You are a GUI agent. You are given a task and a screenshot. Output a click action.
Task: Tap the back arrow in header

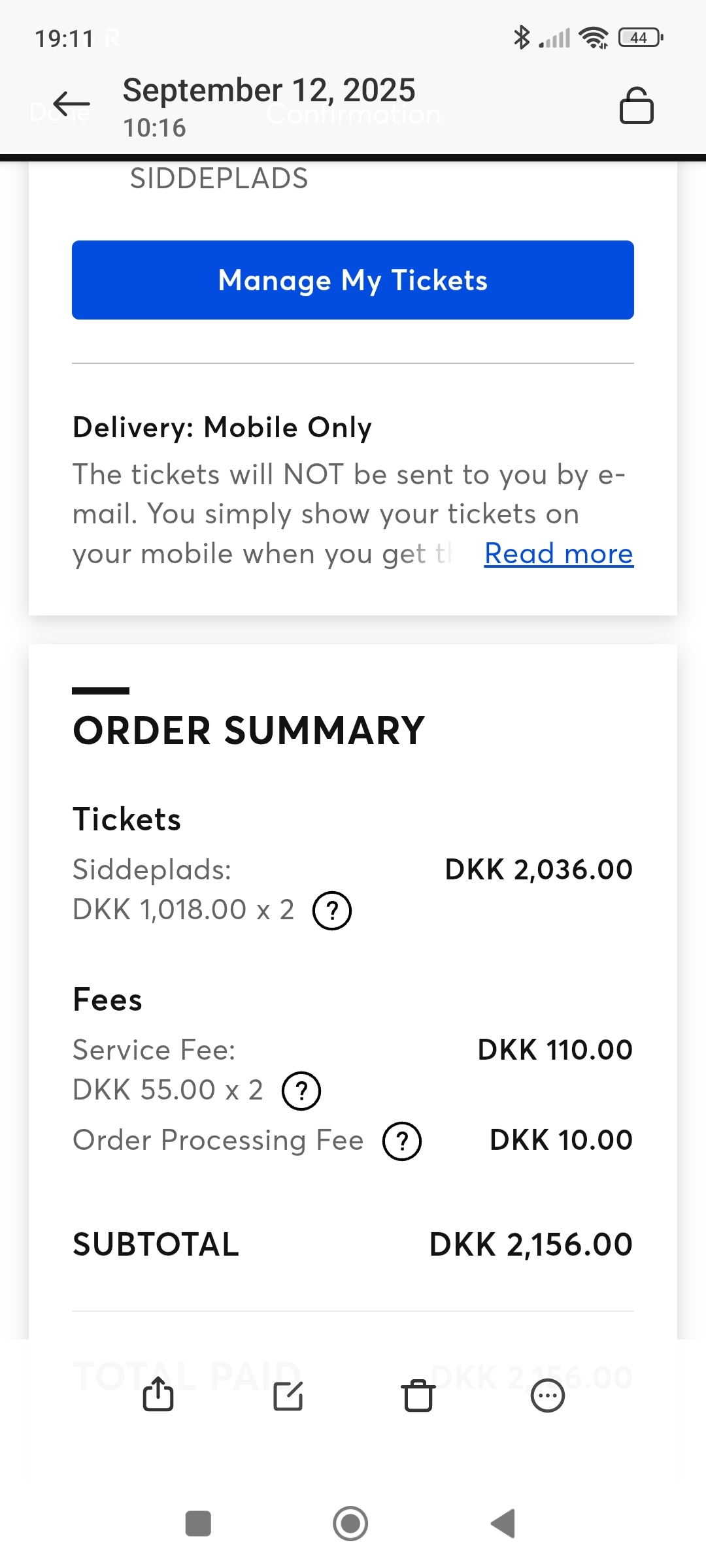tap(71, 103)
